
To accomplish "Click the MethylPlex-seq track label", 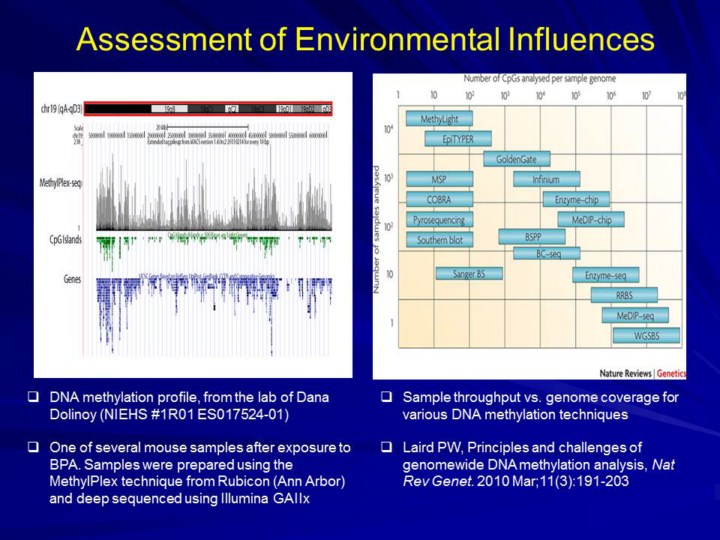I will (60, 184).
